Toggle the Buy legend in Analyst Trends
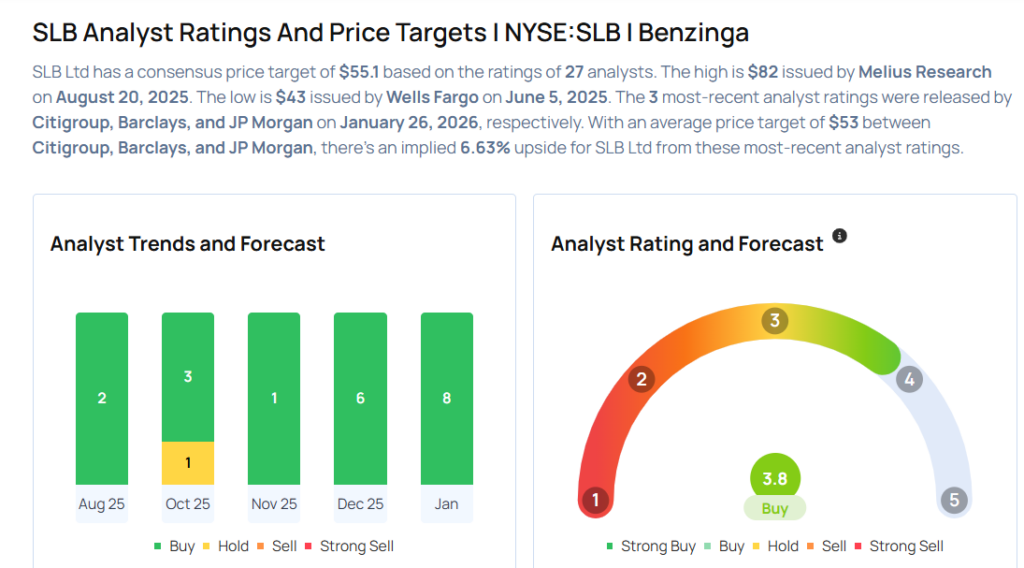Viewport: 1024px width, 568px height. 173,546
